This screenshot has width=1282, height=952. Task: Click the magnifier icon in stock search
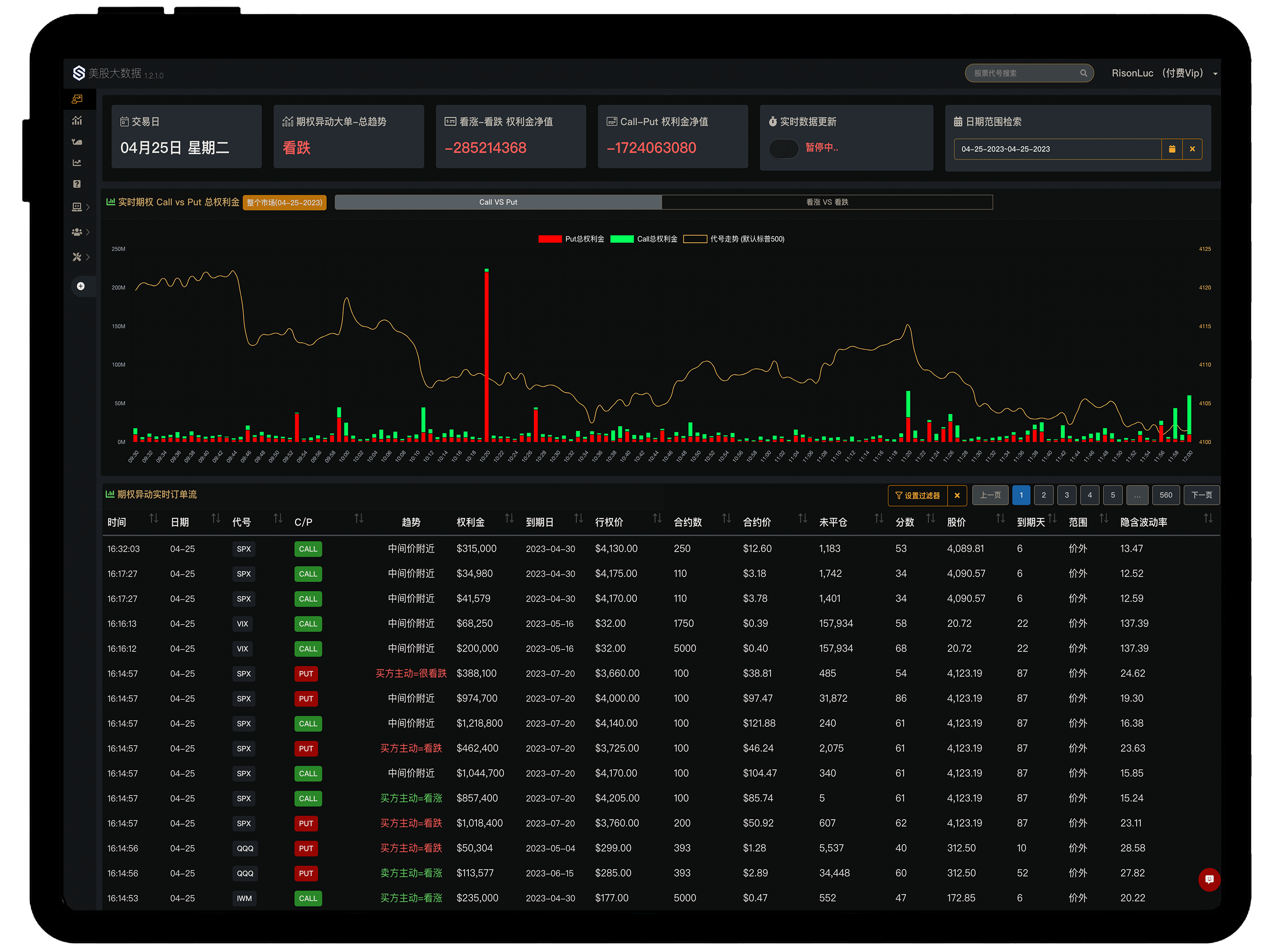(x=1084, y=73)
